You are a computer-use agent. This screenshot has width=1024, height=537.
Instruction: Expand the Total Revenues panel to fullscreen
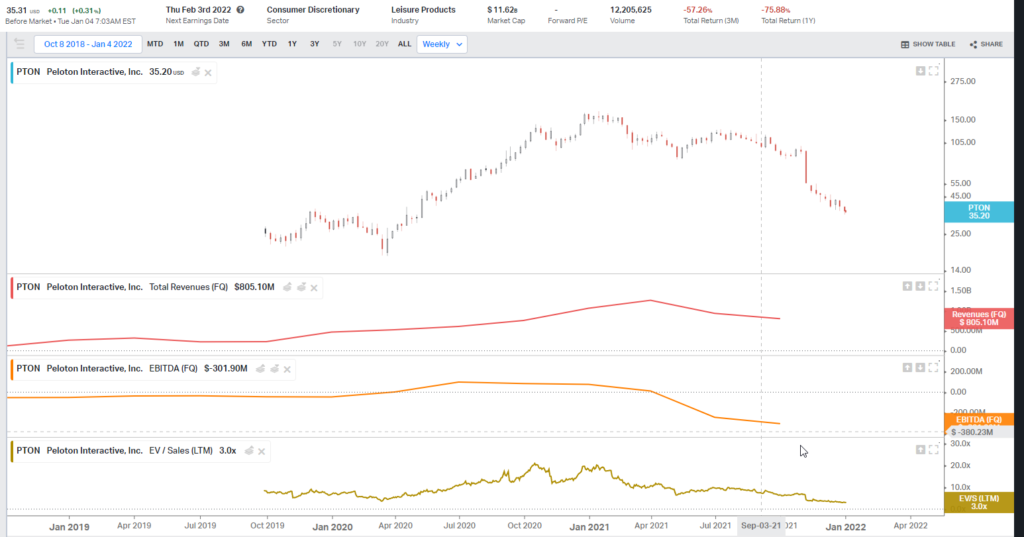tap(934, 286)
